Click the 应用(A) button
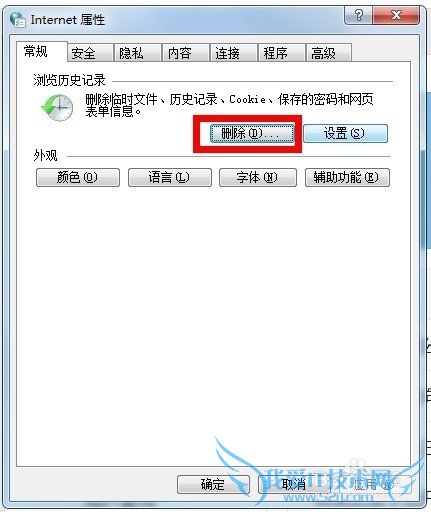 point(375,484)
